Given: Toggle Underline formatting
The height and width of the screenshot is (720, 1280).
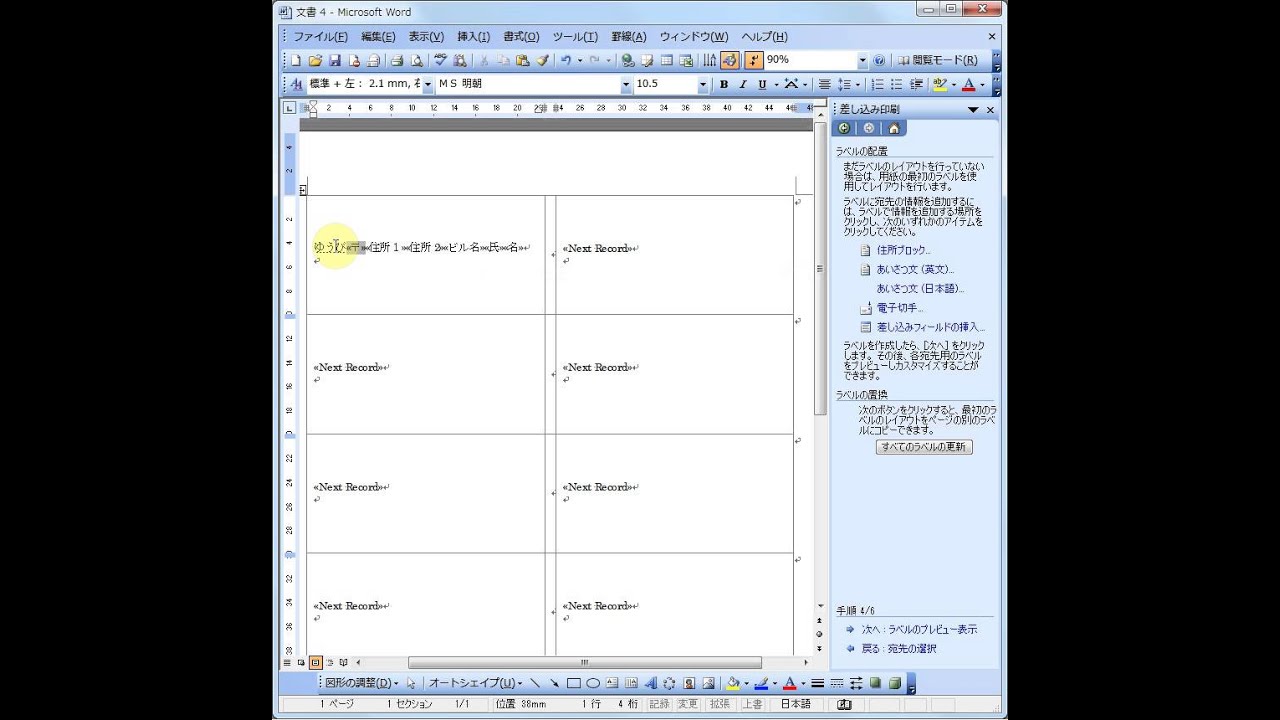Looking at the screenshot, I should point(762,85).
